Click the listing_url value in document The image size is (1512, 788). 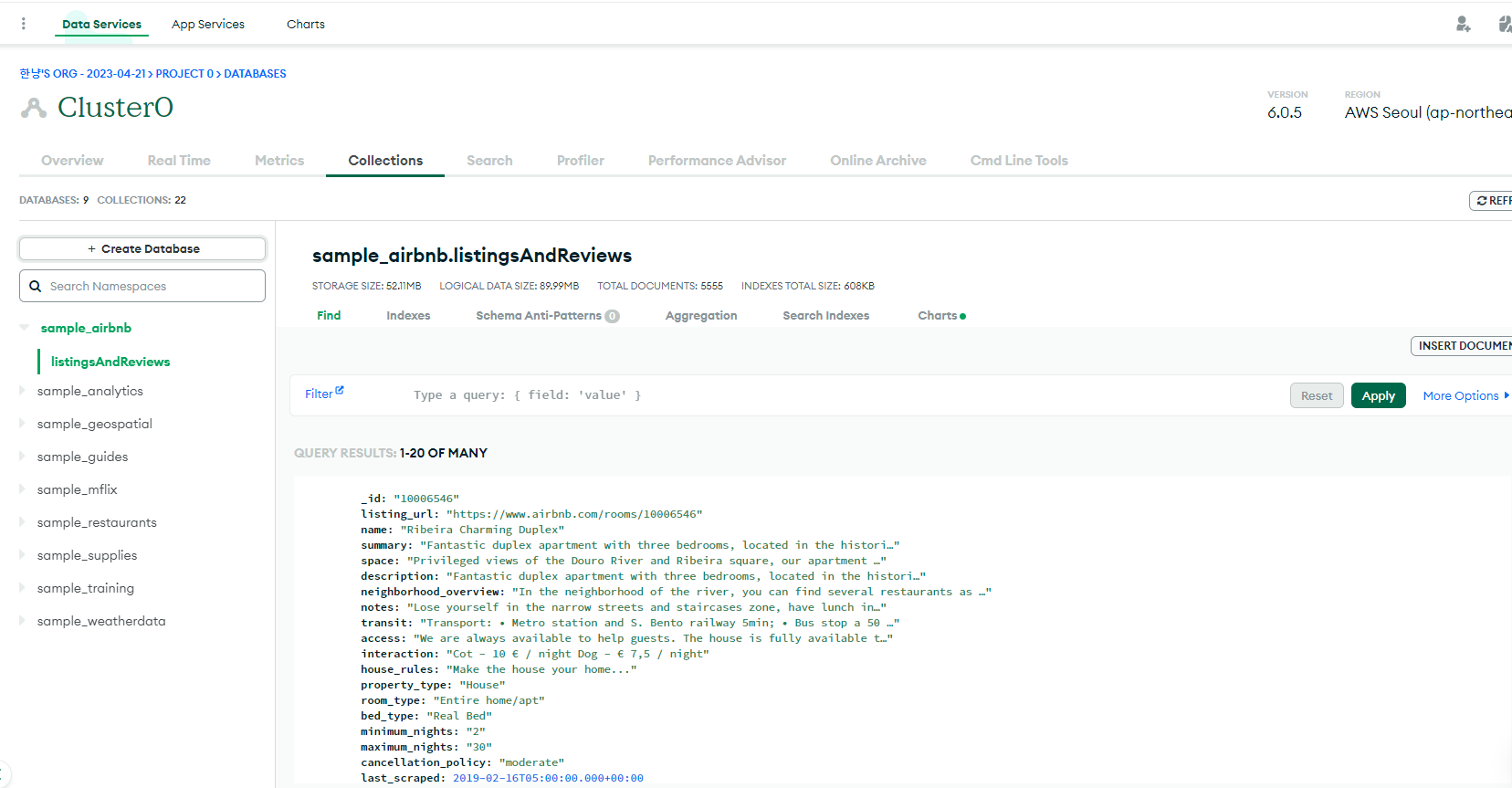point(573,514)
